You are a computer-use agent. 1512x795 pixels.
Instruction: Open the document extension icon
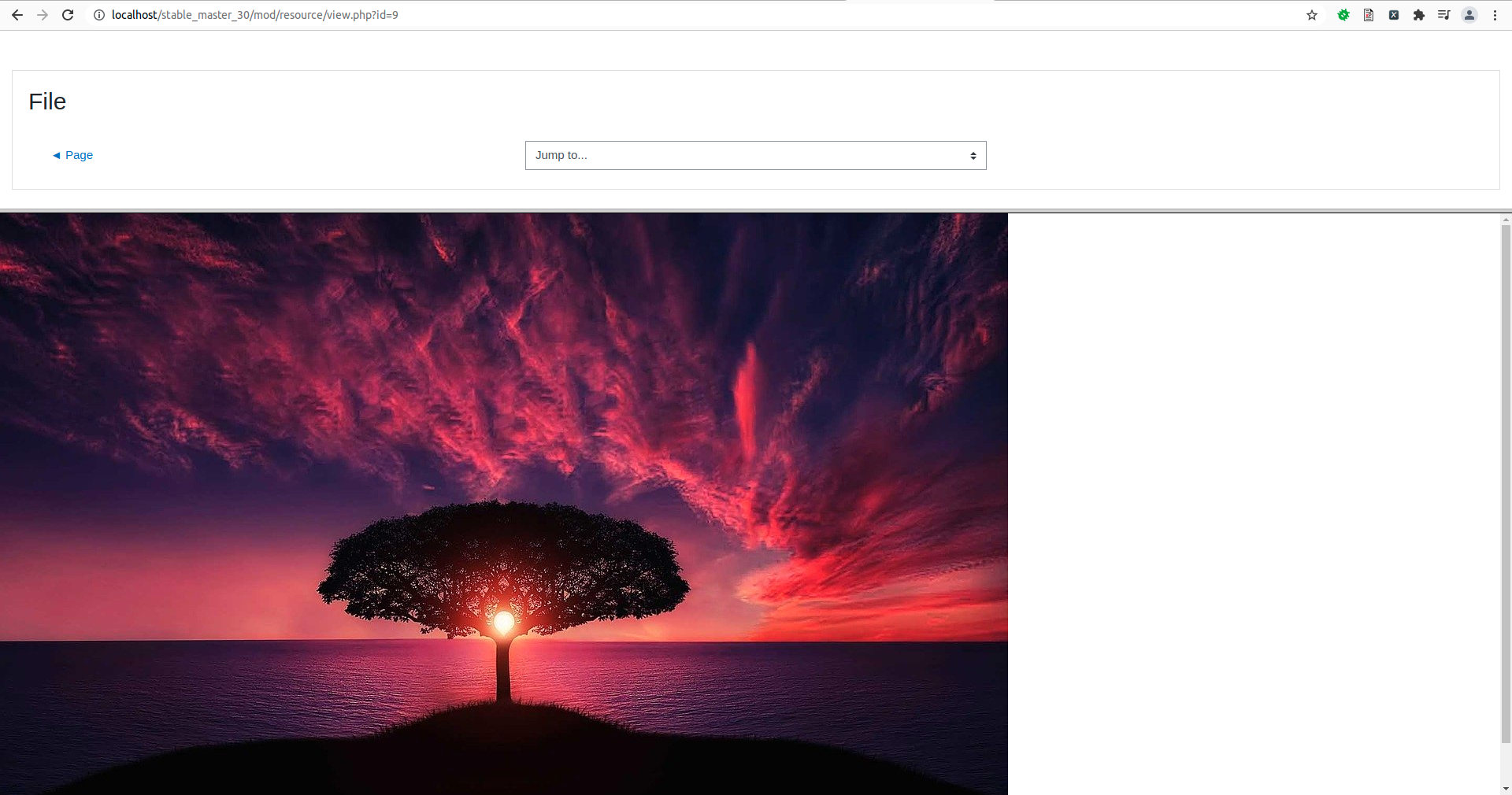point(1369,15)
